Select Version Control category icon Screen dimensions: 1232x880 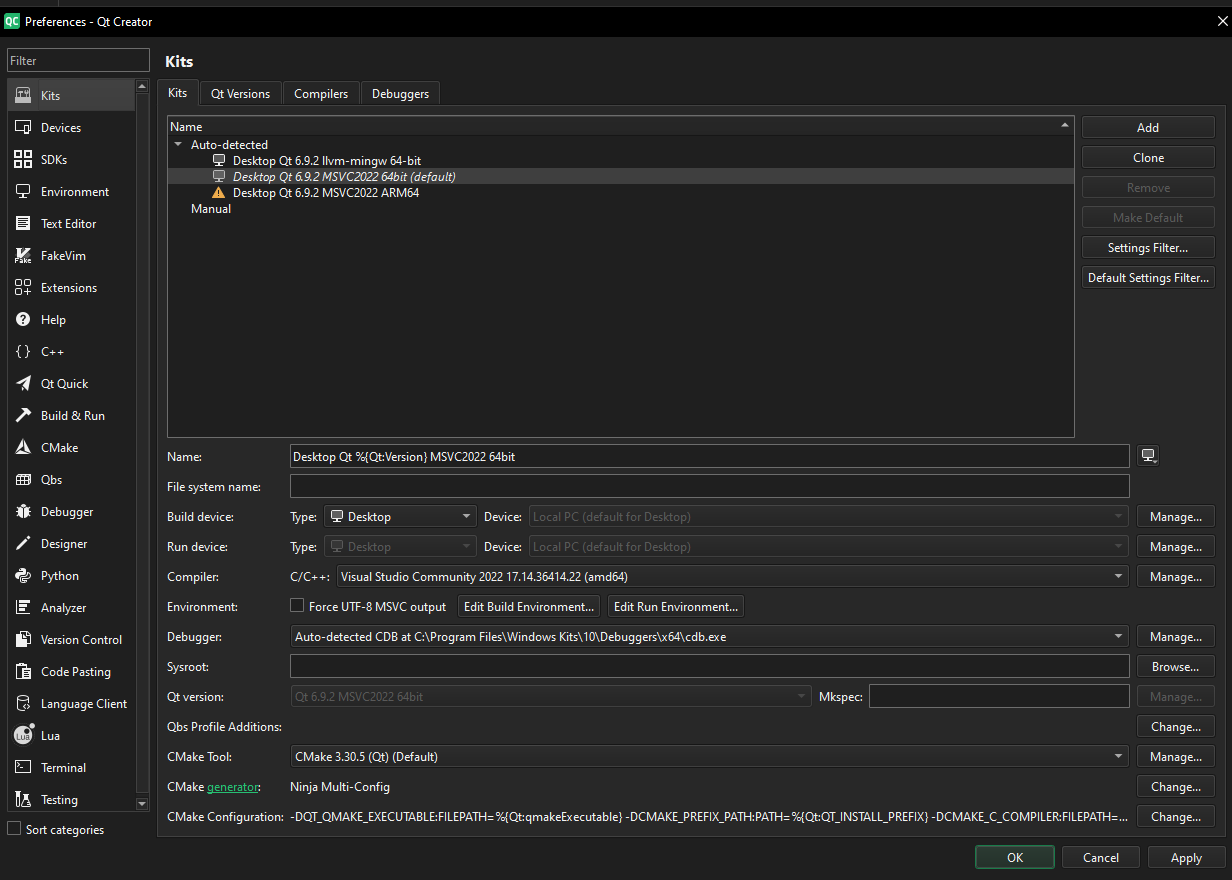[23, 639]
